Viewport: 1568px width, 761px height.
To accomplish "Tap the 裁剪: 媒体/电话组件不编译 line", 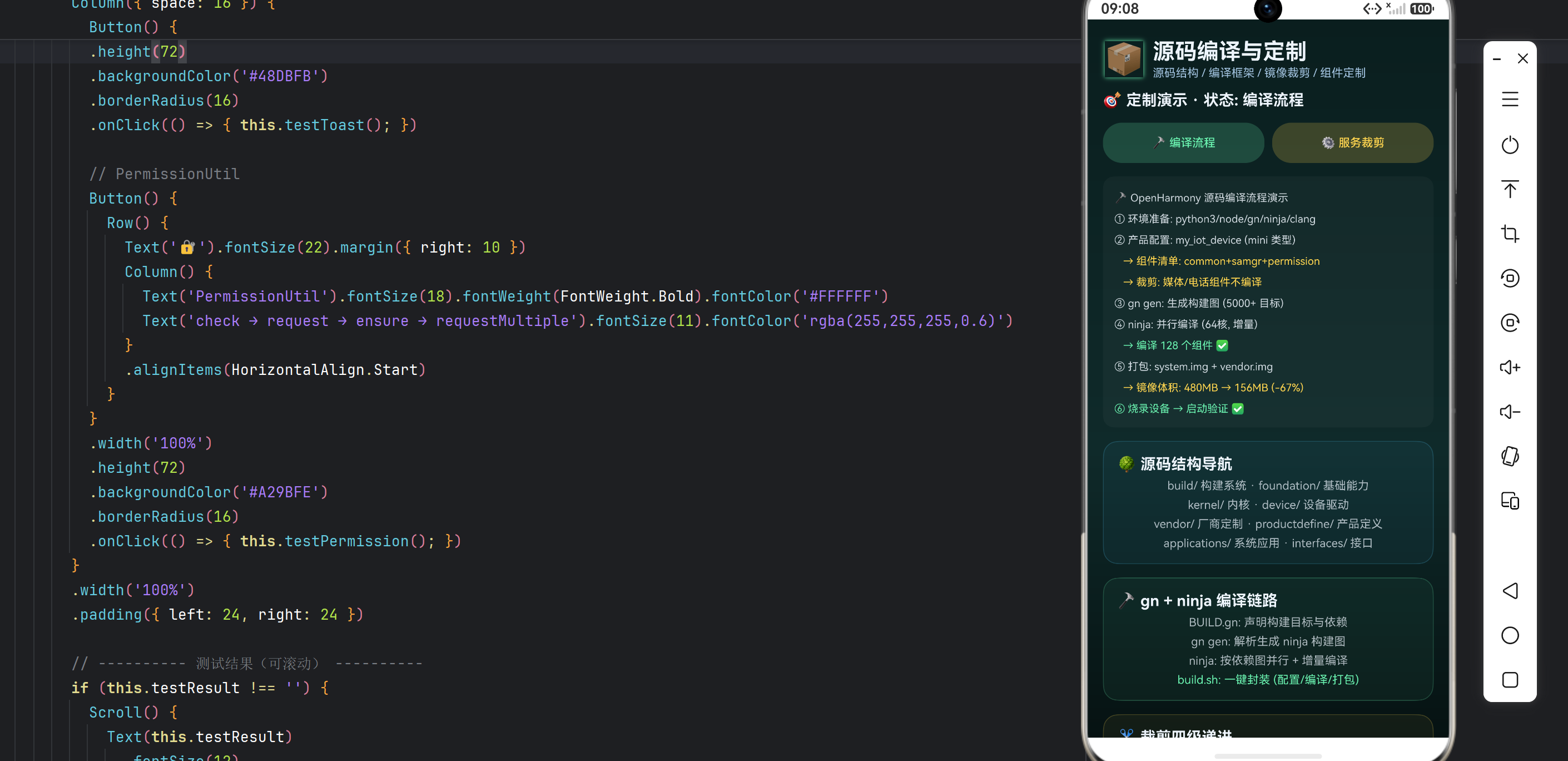I will pos(1192,282).
